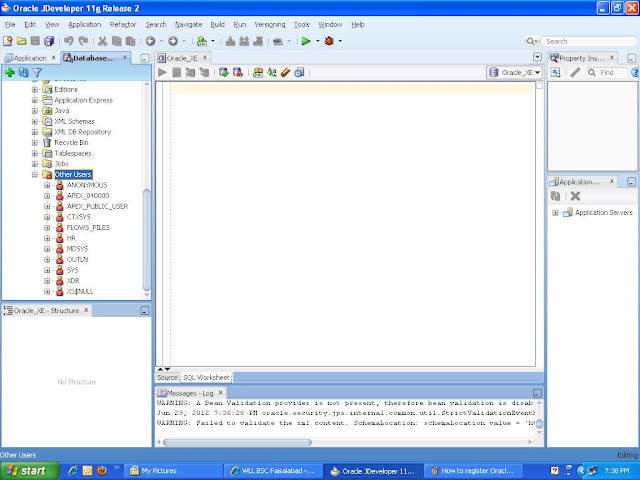Click the Undo arrow icon
The height and width of the screenshot is (480, 640).
pos(69,41)
